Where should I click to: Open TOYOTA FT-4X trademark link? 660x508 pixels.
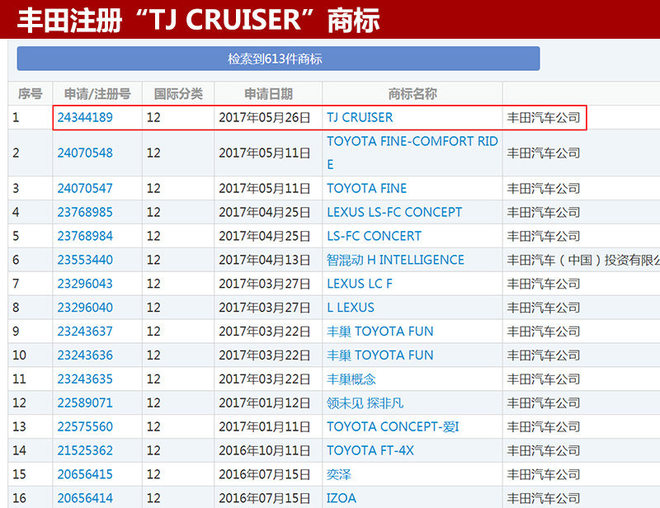(370, 451)
